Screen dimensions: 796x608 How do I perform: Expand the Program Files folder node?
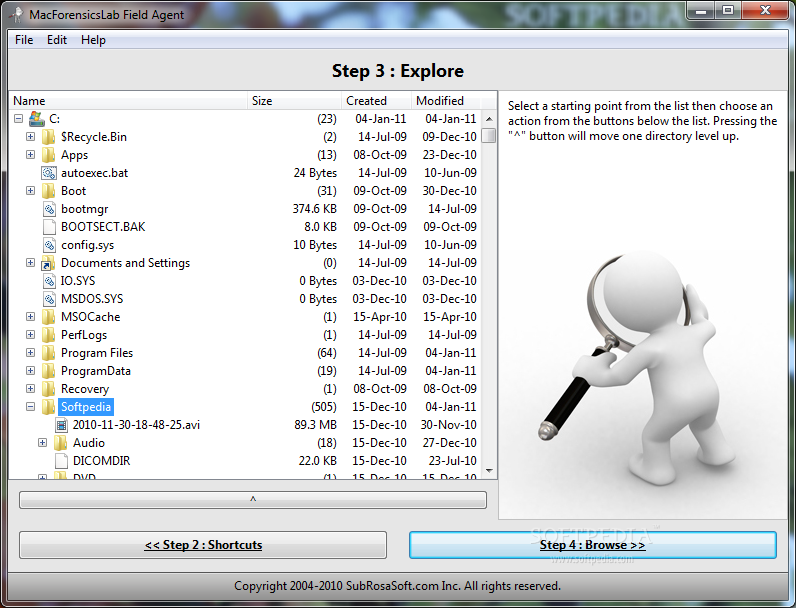click(30, 353)
